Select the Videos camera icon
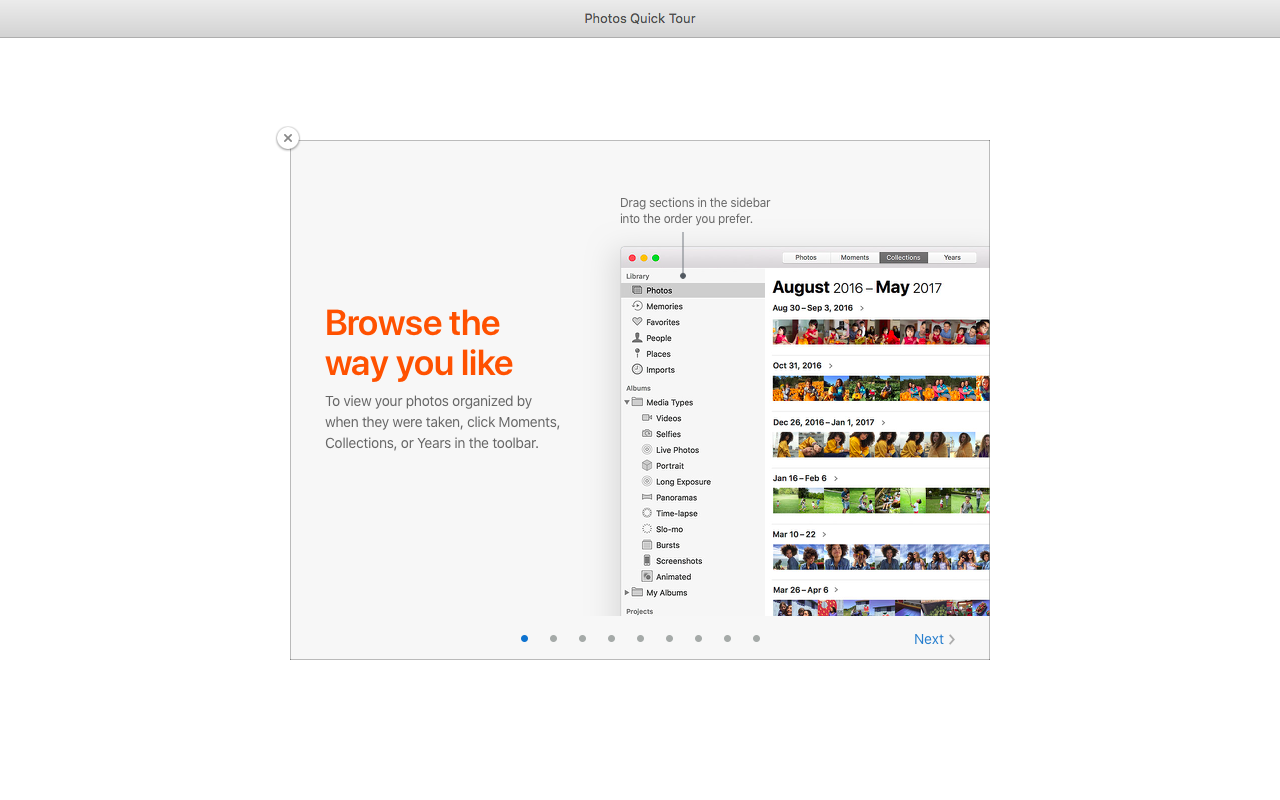This screenshot has height=800, width=1280. (647, 418)
